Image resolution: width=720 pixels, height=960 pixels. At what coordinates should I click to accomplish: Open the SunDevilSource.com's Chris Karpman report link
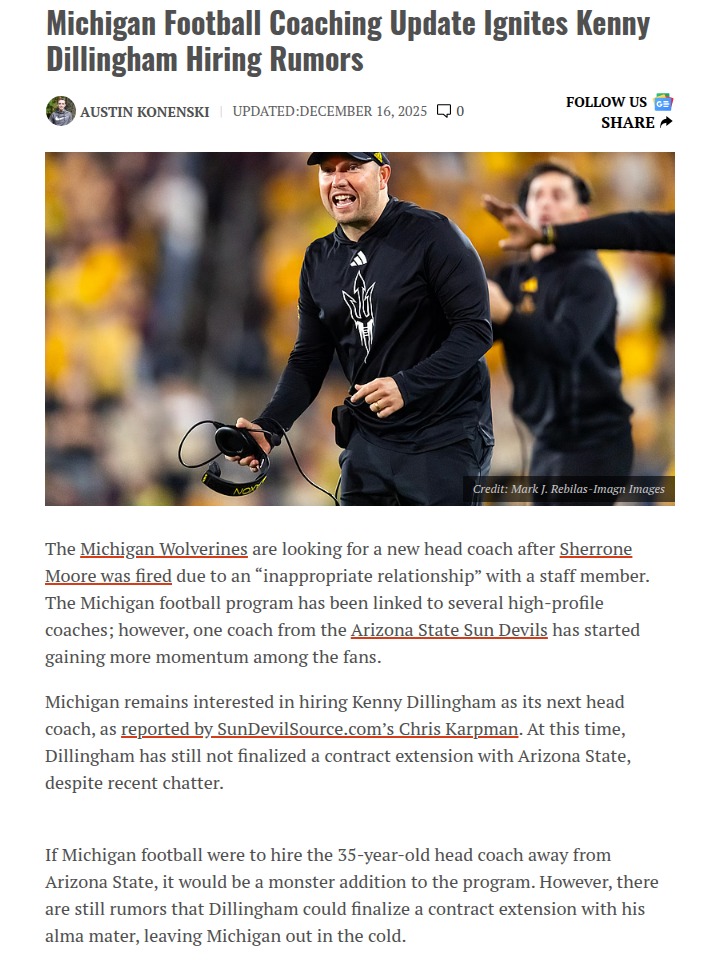320,729
